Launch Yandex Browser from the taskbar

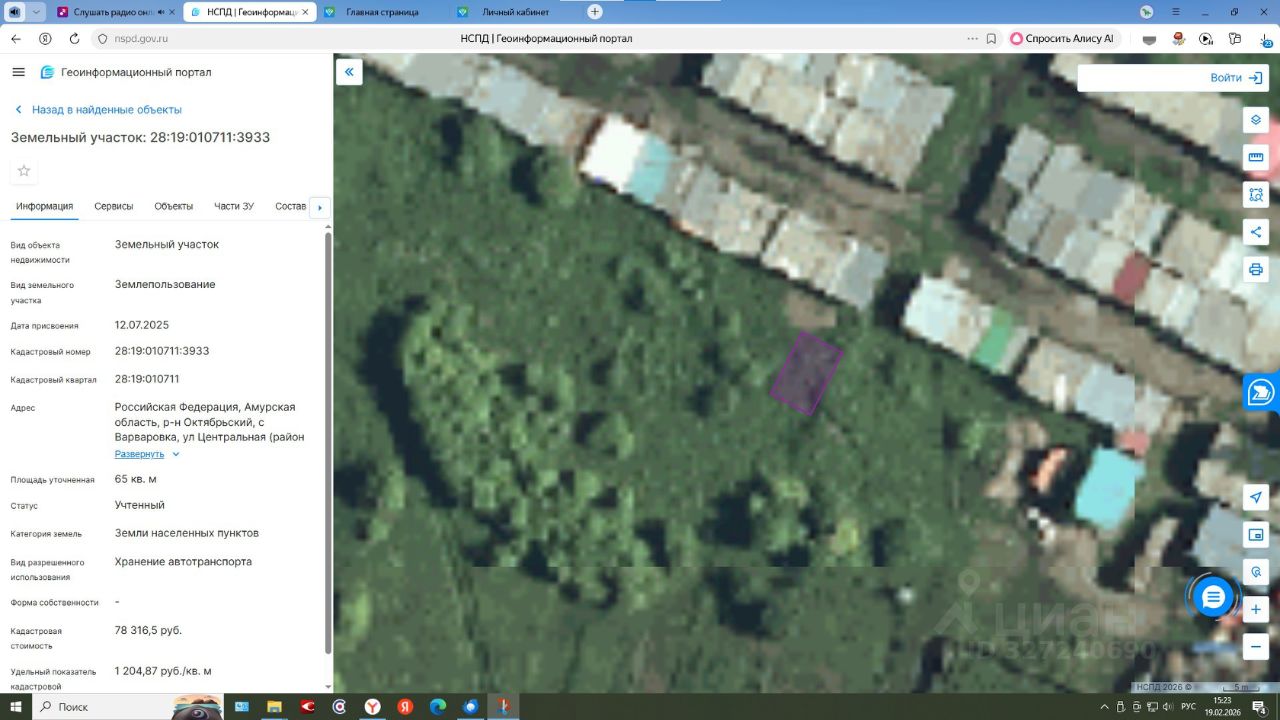[x=372, y=707]
